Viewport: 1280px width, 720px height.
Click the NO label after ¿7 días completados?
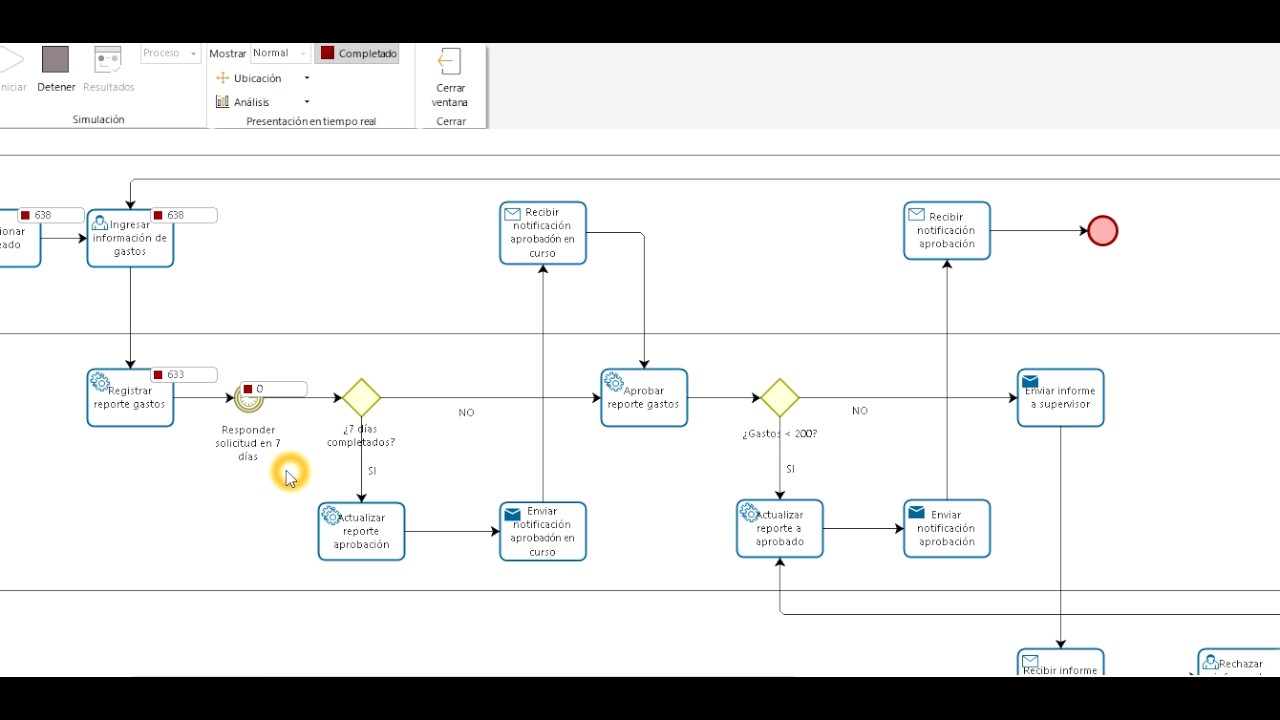(x=466, y=412)
